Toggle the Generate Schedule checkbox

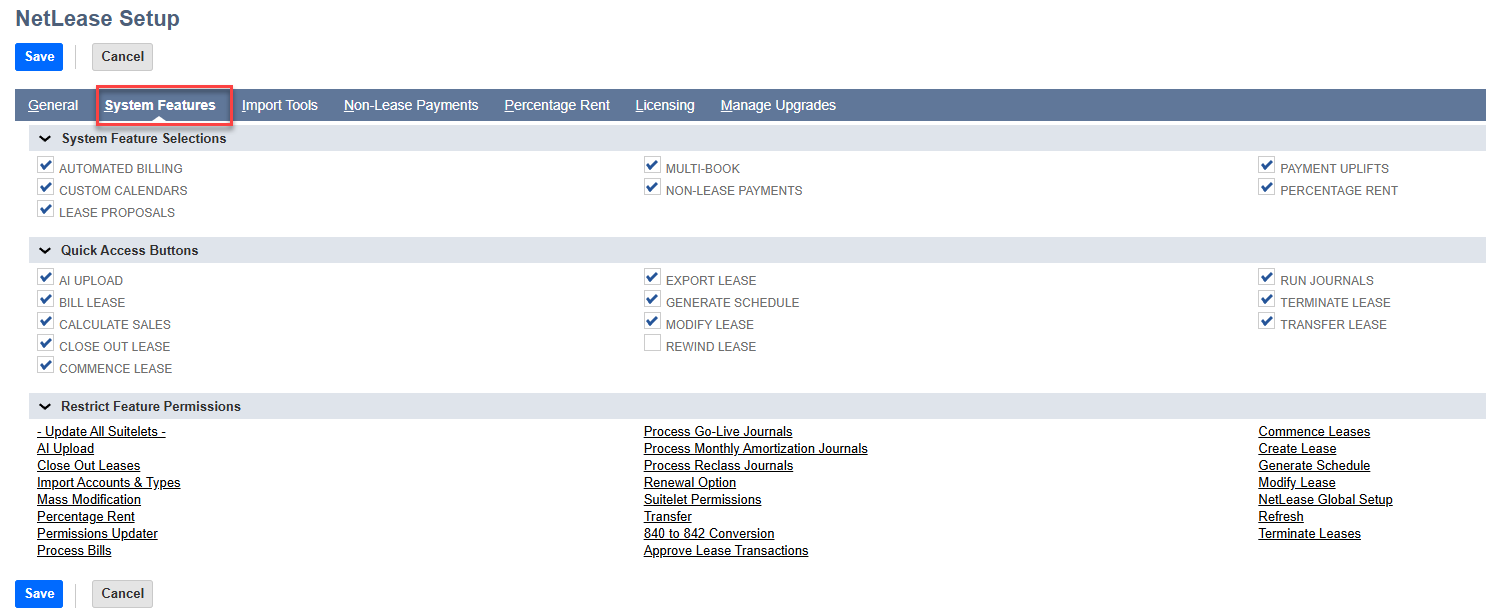coord(652,300)
